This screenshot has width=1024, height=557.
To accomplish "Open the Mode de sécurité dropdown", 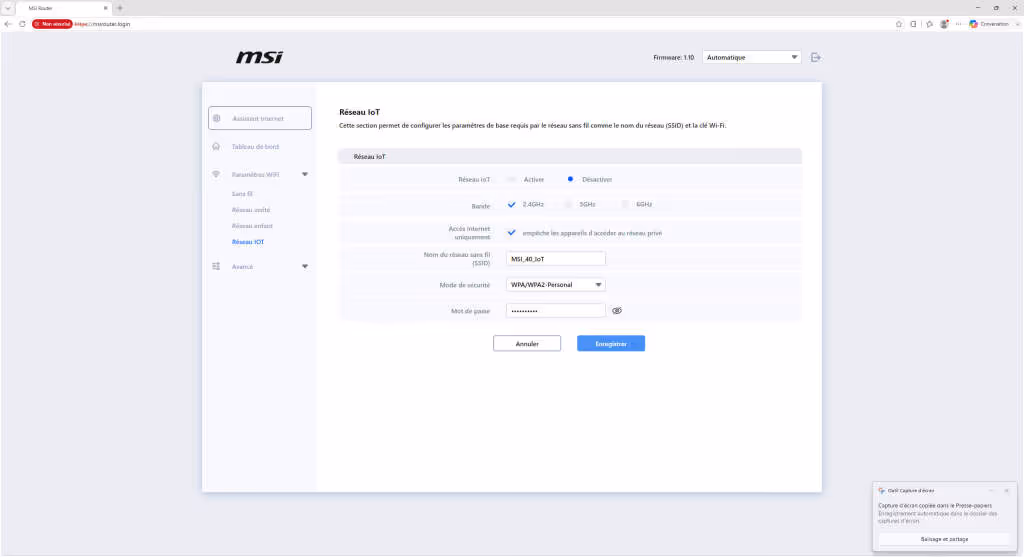I will (556, 285).
